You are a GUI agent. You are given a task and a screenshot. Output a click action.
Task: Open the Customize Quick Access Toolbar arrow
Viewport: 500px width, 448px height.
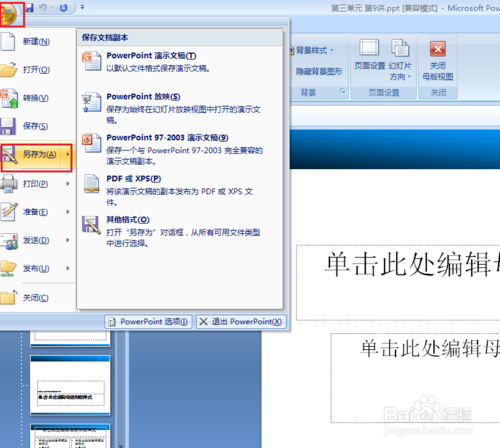82,7
